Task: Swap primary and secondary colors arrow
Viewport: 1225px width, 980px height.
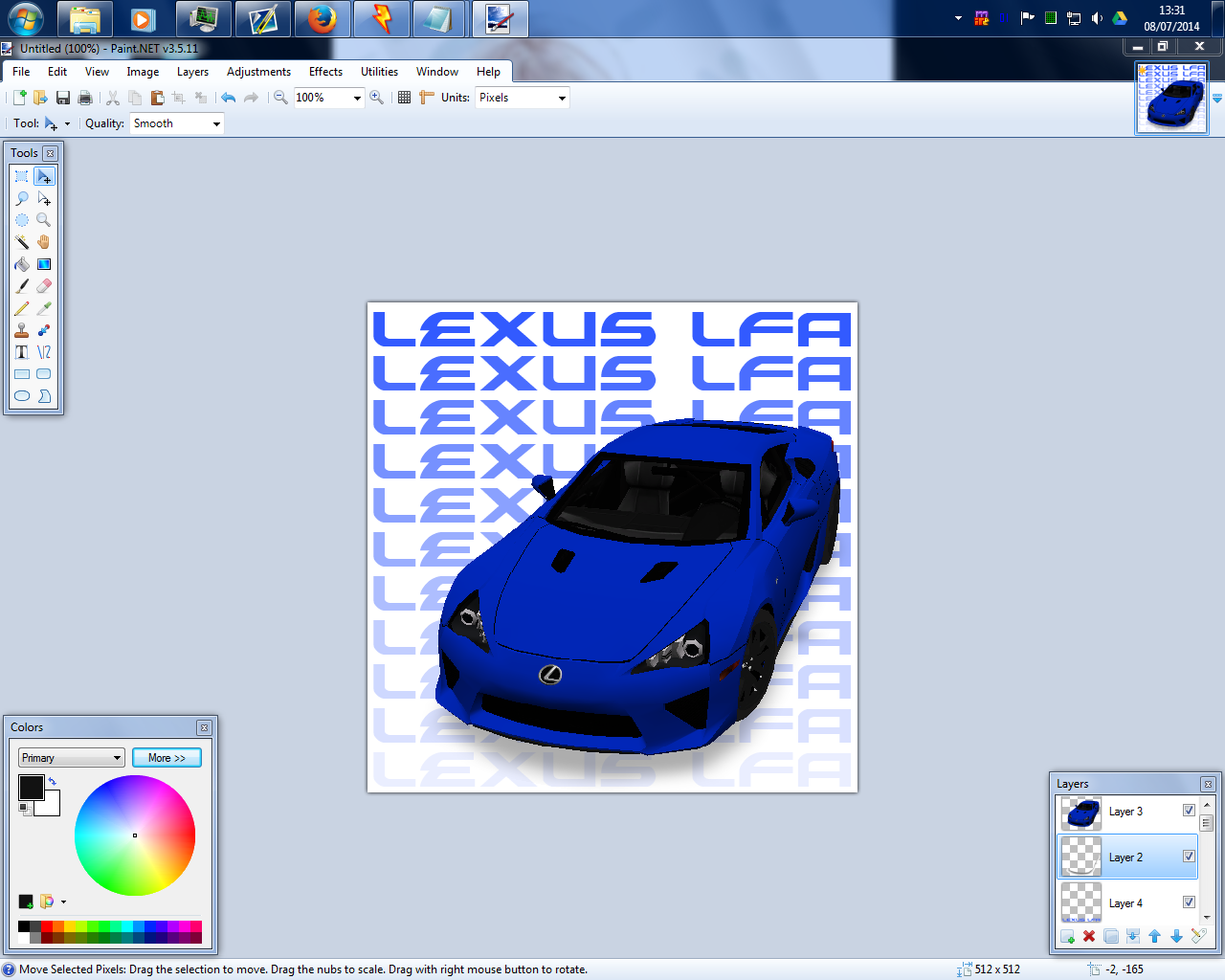Action: pyautogui.click(x=53, y=781)
